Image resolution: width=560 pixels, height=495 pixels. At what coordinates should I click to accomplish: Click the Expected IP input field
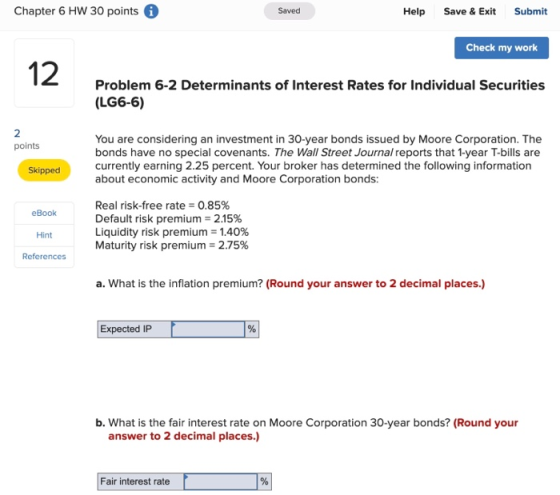click(x=208, y=329)
